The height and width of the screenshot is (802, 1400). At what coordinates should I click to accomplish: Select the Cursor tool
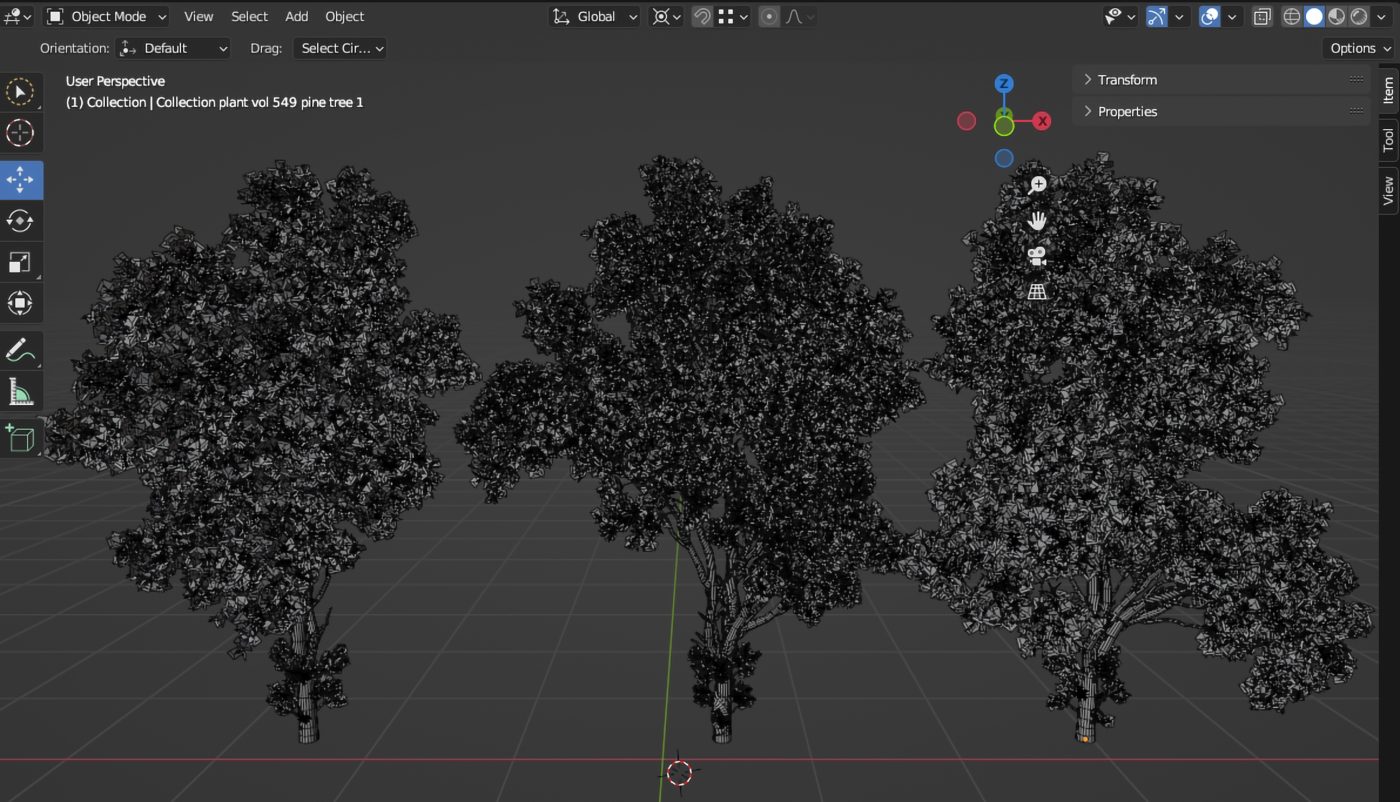point(20,133)
